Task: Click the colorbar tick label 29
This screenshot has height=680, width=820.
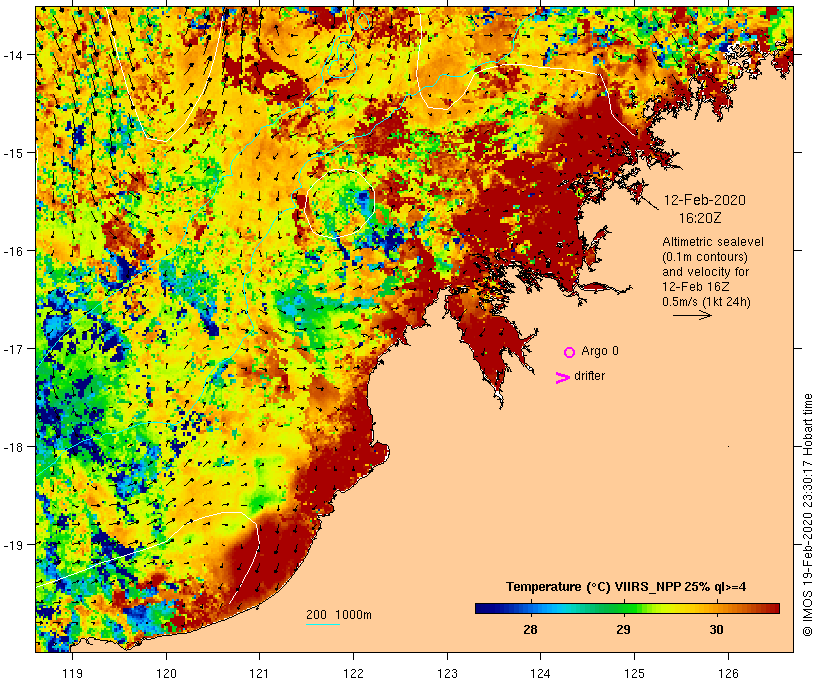Action: 623,629
